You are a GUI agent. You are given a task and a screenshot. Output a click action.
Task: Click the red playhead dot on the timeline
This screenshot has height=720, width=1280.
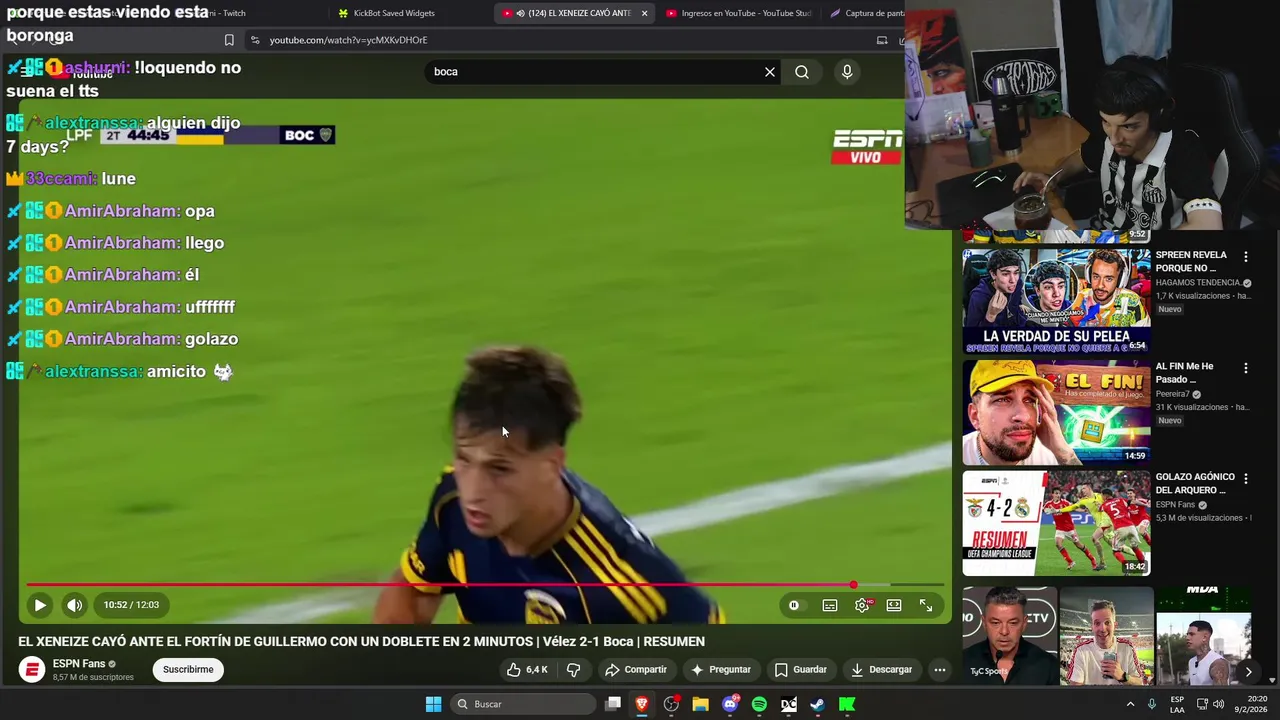pos(853,585)
